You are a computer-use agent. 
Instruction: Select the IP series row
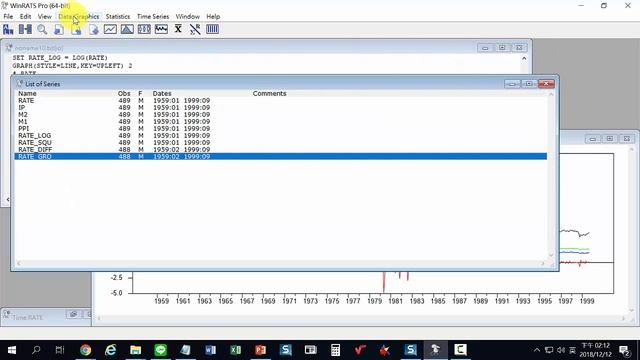pos(280,108)
